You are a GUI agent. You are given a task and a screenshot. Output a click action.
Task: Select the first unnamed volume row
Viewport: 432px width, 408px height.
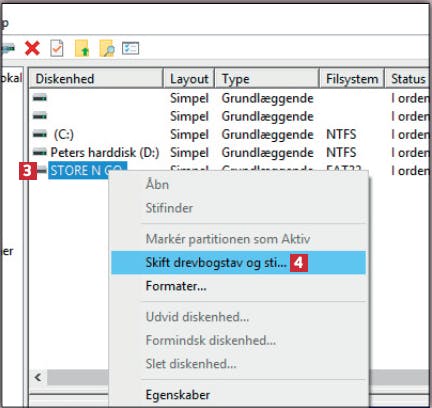[229, 98]
